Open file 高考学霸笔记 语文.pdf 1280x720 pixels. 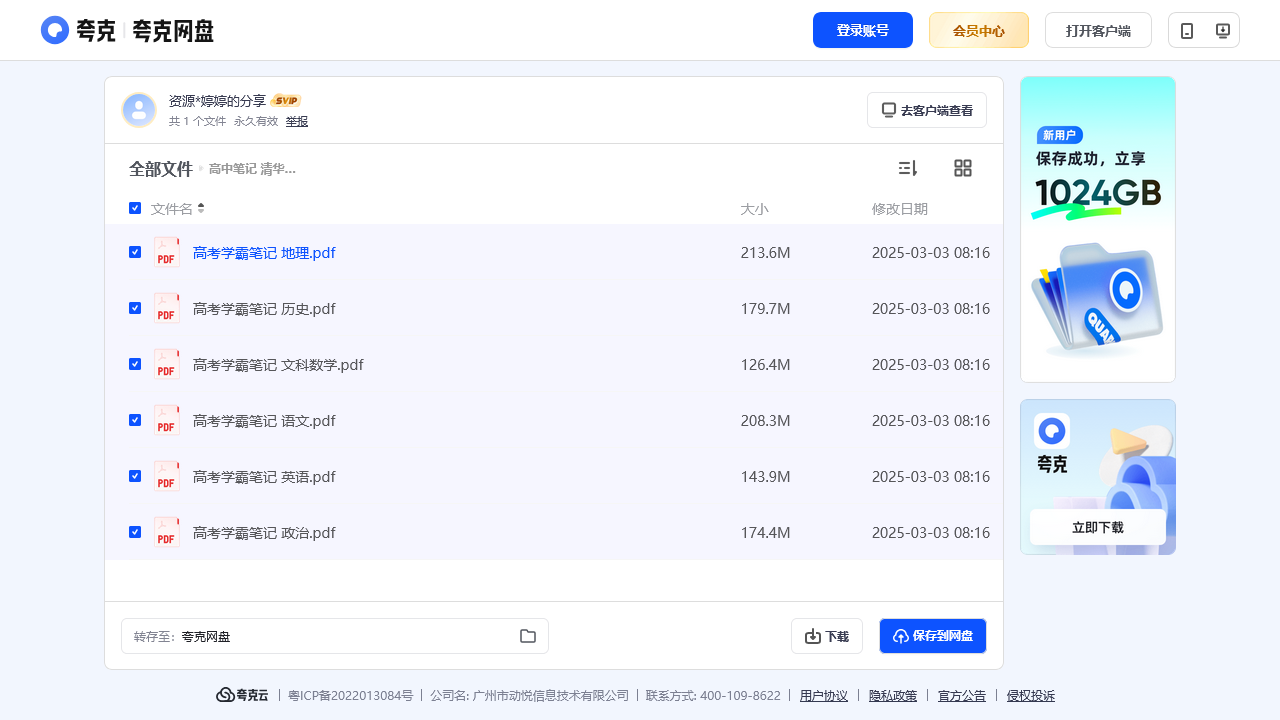click(264, 421)
